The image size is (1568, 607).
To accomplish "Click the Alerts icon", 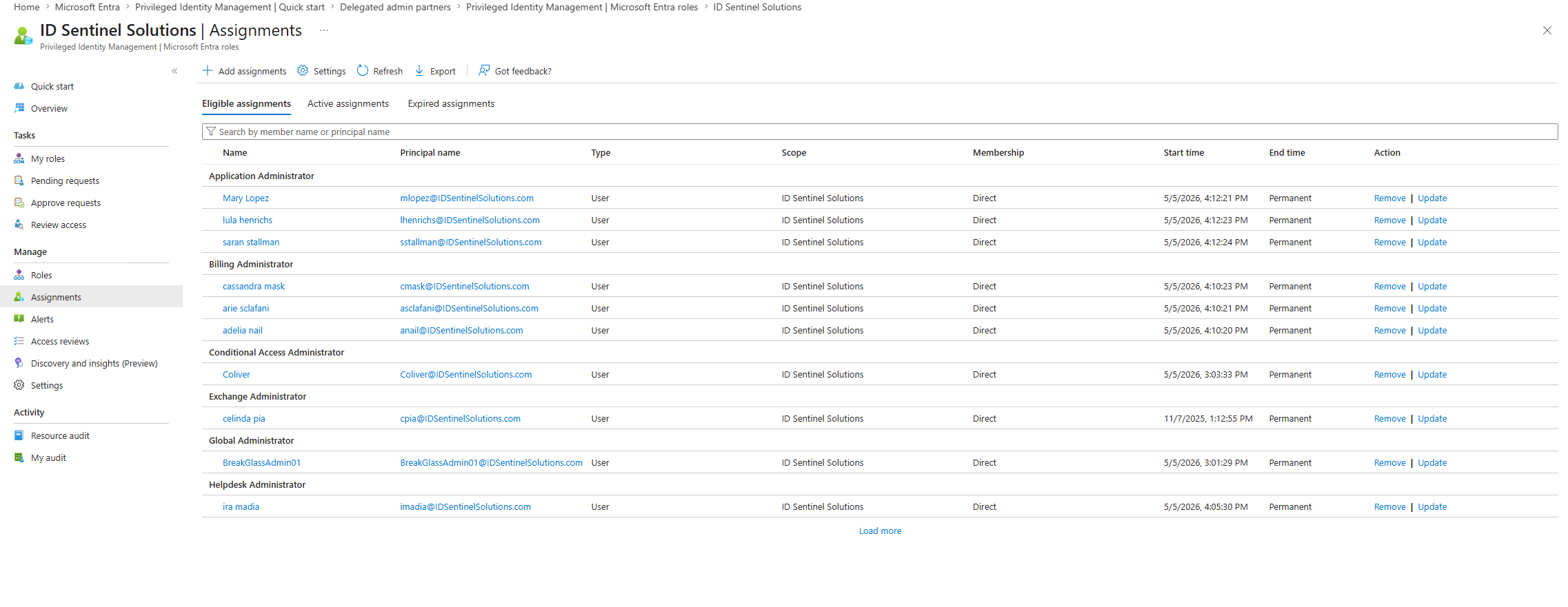I will pyautogui.click(x=19, y=319).
